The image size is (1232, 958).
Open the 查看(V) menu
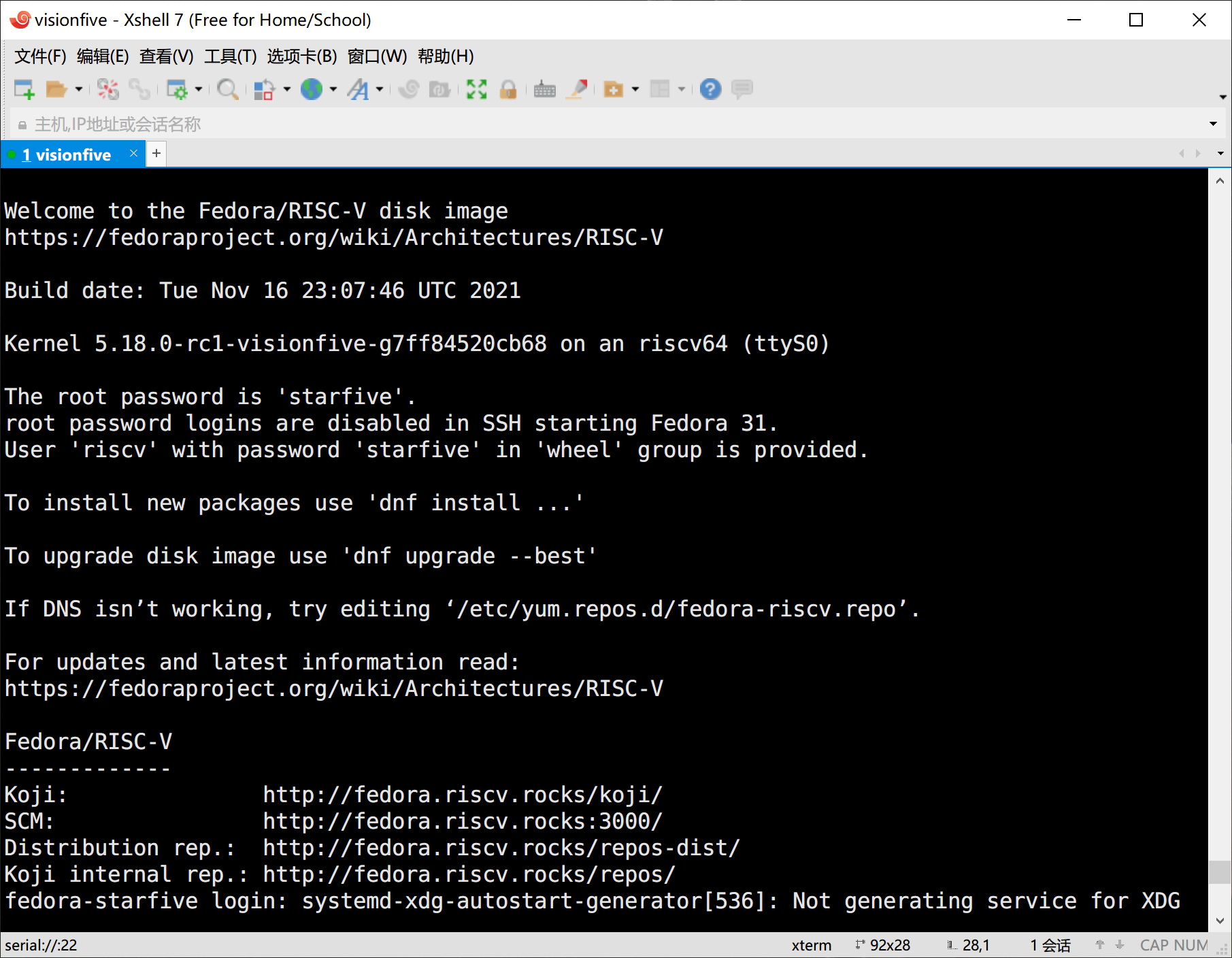coord(166,56)
